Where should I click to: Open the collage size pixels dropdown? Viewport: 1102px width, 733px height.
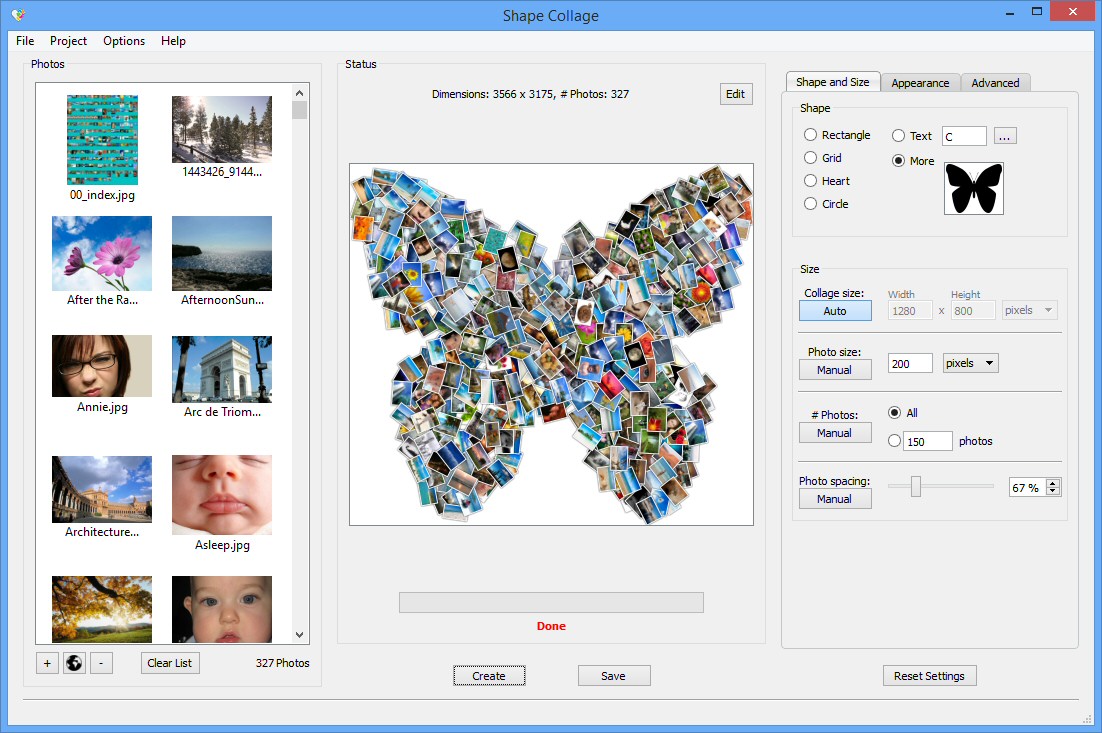tap(1029, 310)
